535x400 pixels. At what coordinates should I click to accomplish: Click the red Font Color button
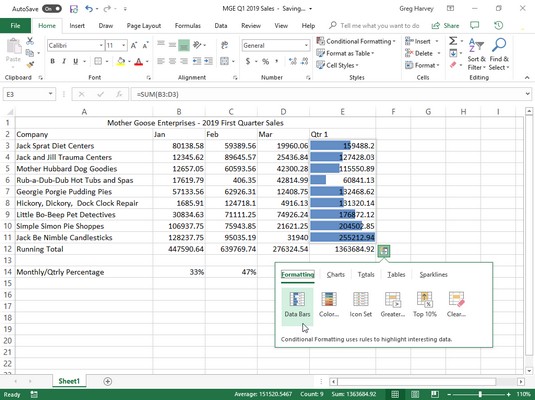(x=139, y=61)
